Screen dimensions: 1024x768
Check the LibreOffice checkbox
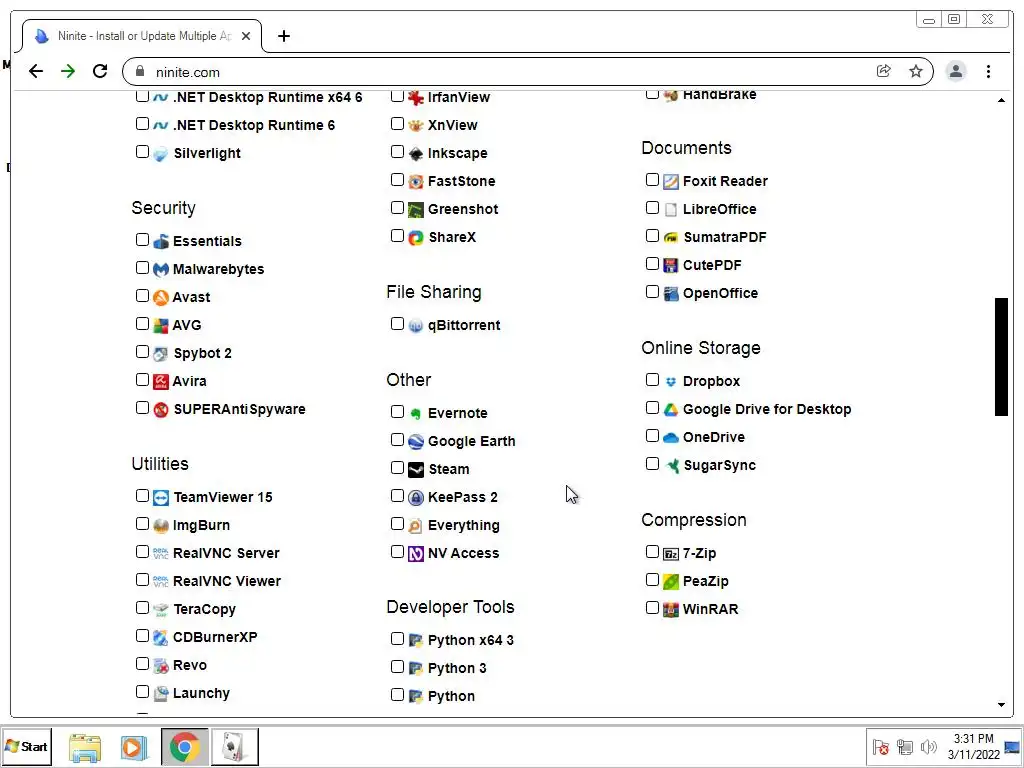[652, 208]
